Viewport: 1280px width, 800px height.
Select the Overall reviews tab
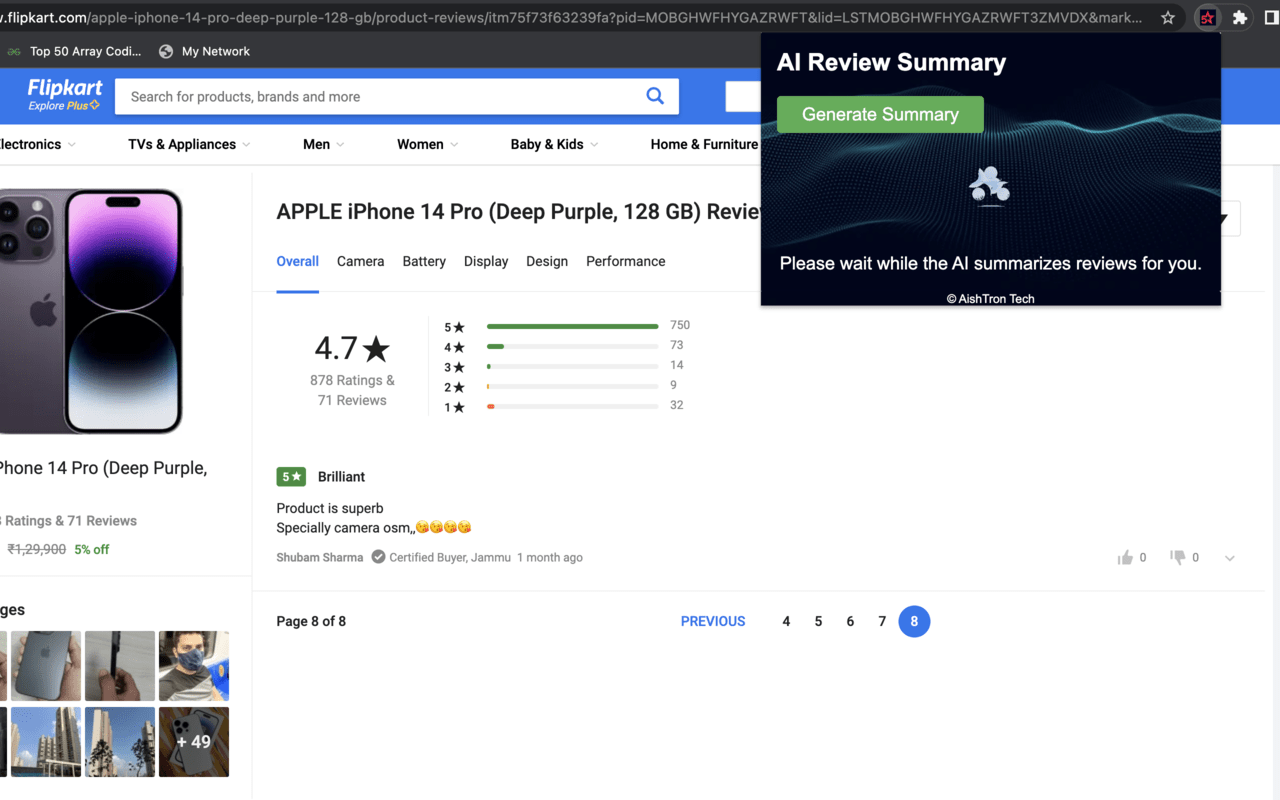[297, 261]
